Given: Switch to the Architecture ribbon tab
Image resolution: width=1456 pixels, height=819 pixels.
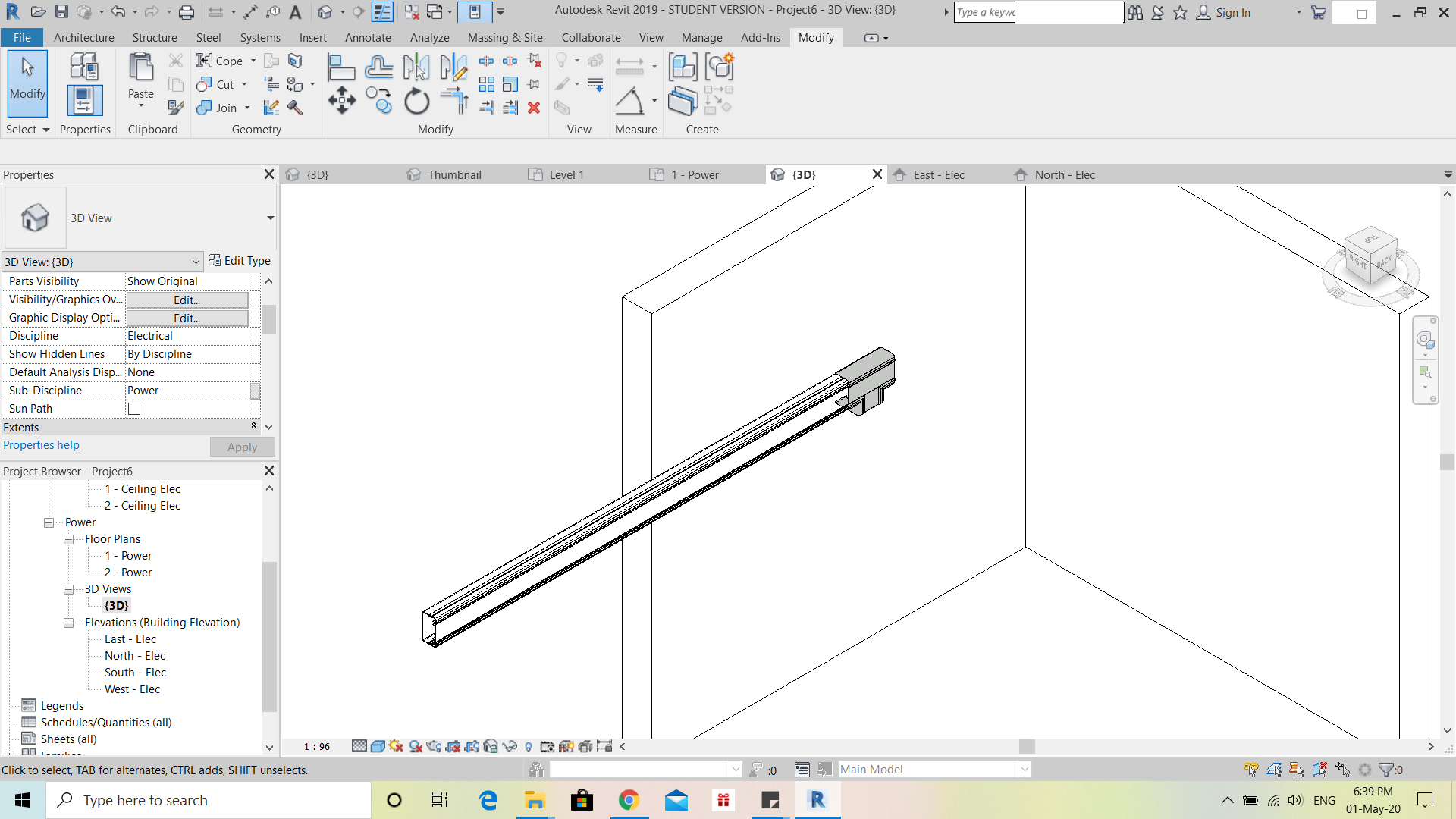Looking at the screenshot, I should pos(83,37).
